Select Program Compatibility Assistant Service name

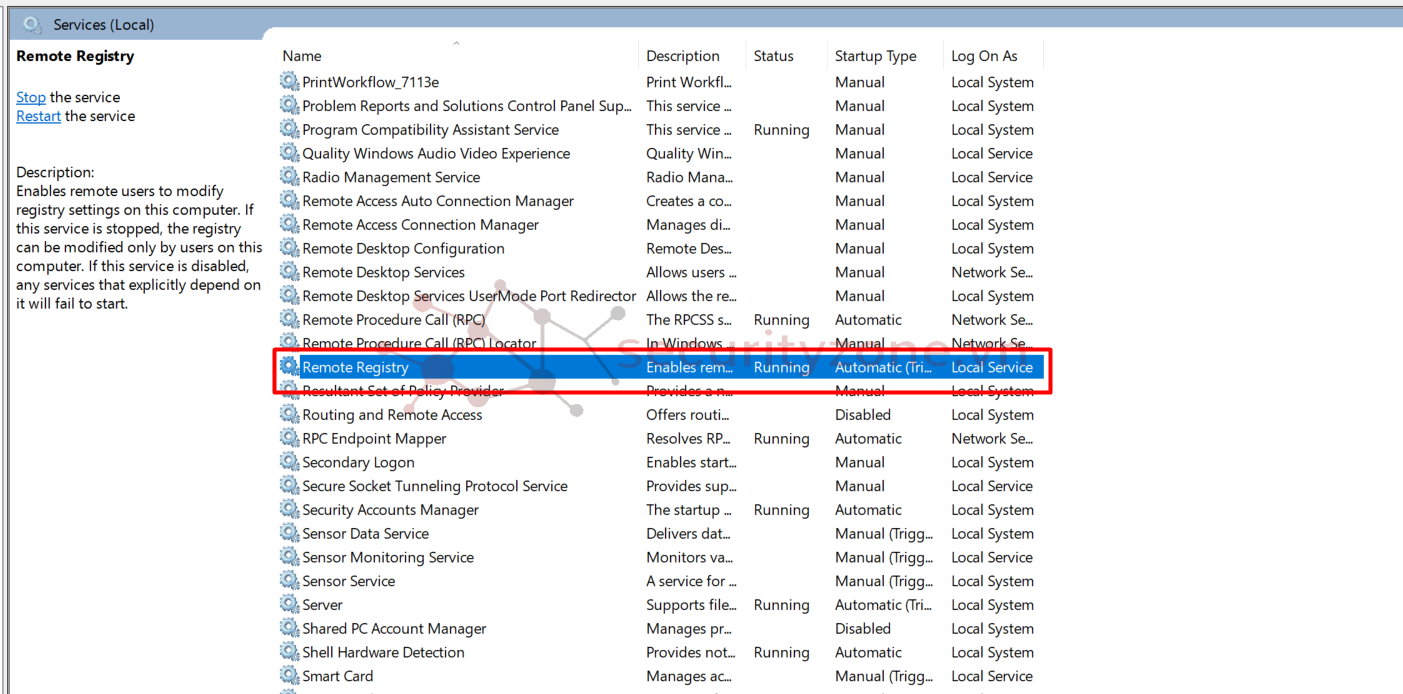430,130
